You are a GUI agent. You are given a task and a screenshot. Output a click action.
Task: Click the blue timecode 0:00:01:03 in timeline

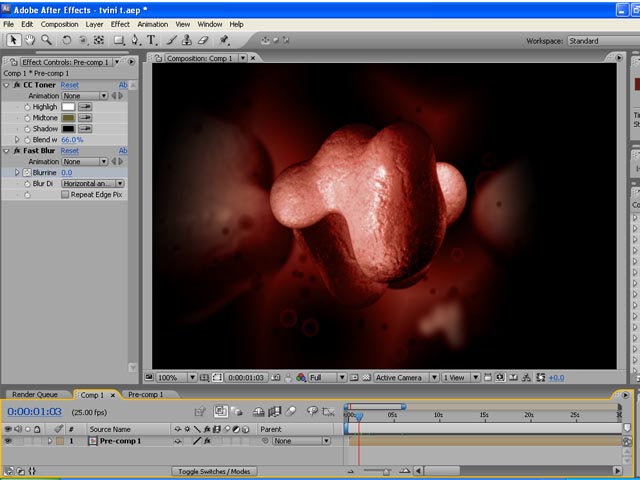point(34,411)
